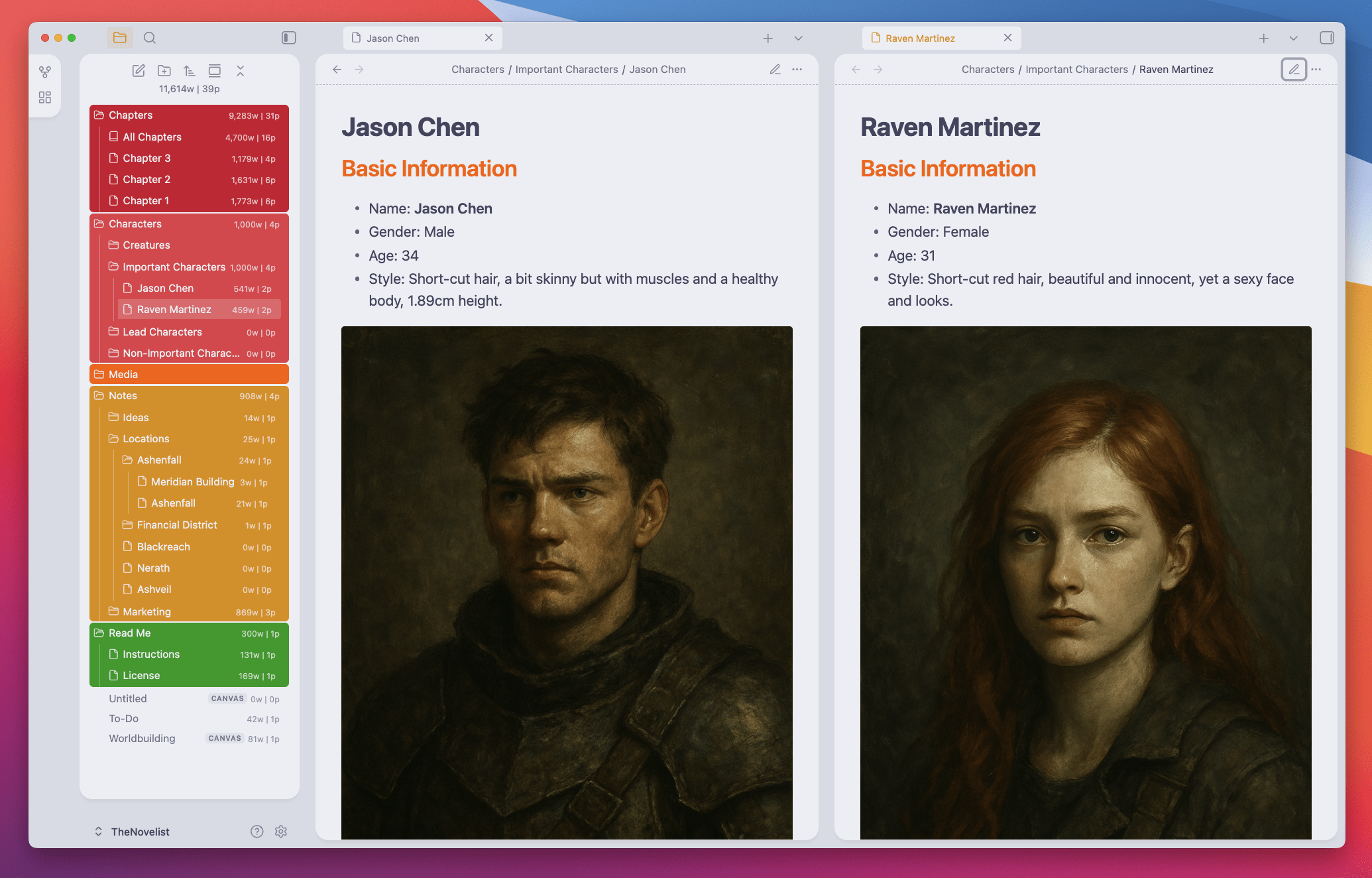This screenshot has height=878, width=1372.
Task: Click Important Characters in the breadcrumb
Action: [x=567, y=69]
